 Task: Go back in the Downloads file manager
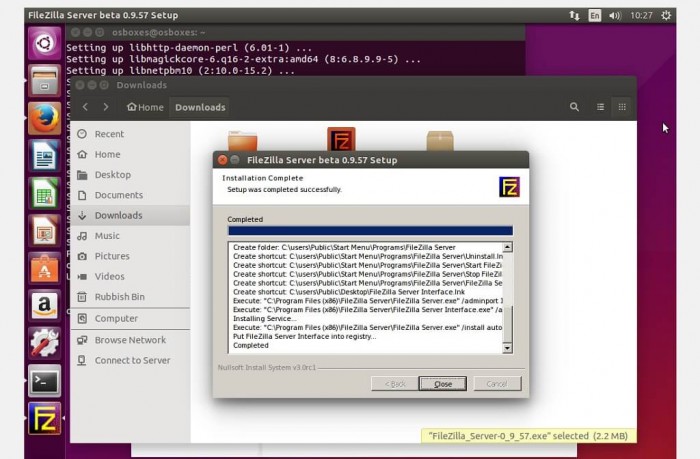(x=85, y=107)
